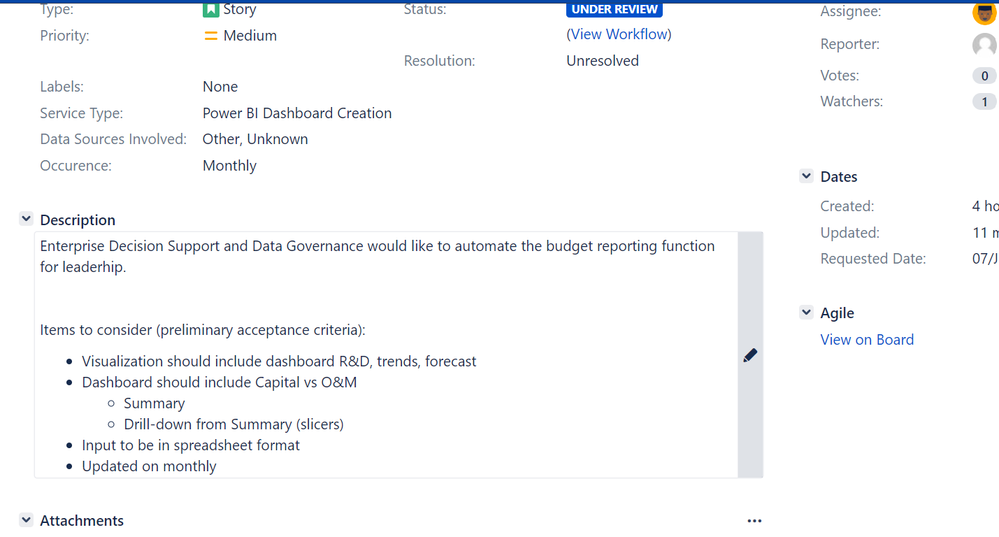Click the 'Visualization should include dashboard R&D' bullet
Image resolution: width=999 pixels, height=537 pixels.
[279, 361]
